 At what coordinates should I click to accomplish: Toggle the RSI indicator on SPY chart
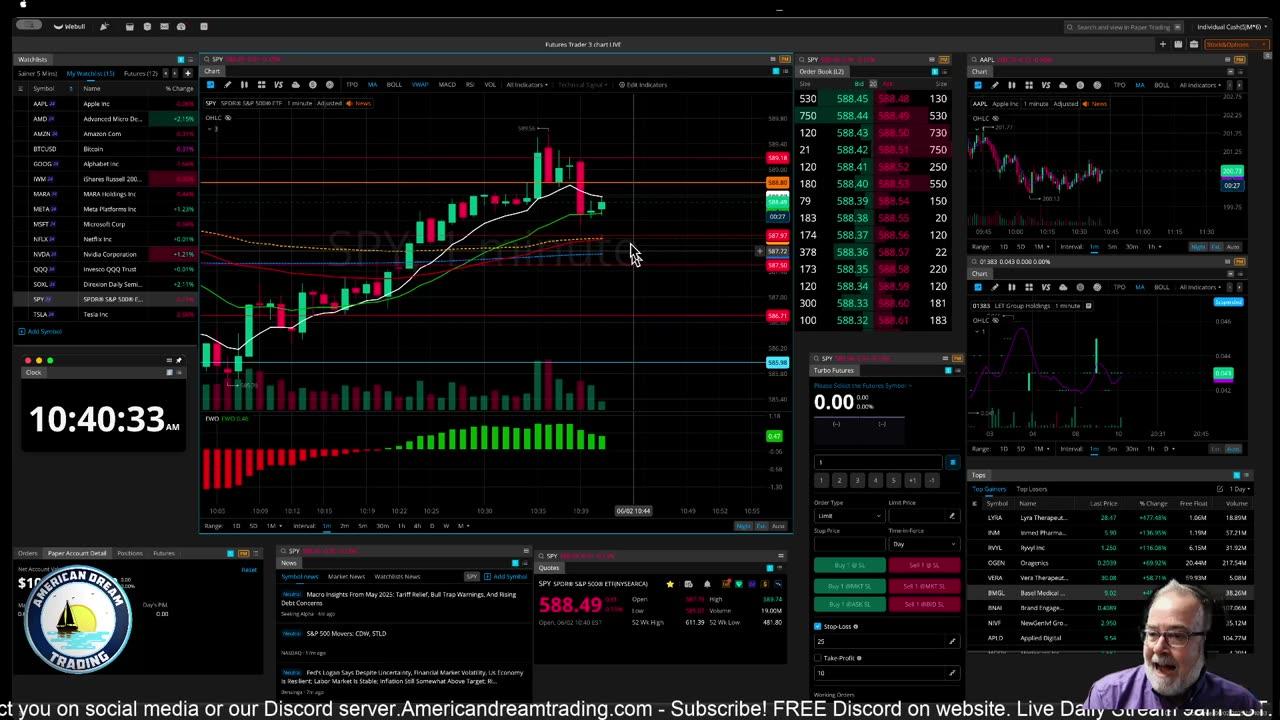tap(470, 85)
